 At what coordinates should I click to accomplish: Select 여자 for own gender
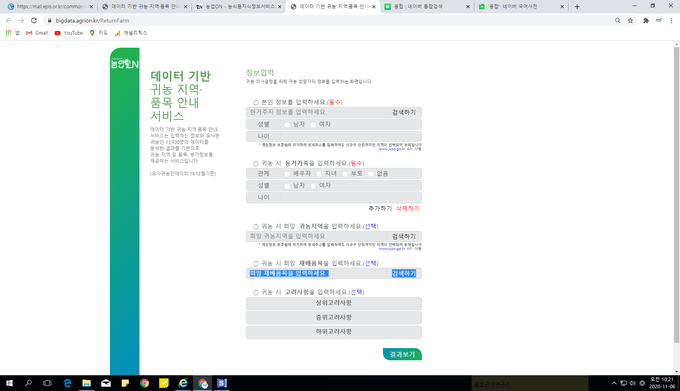pos(313,125)
